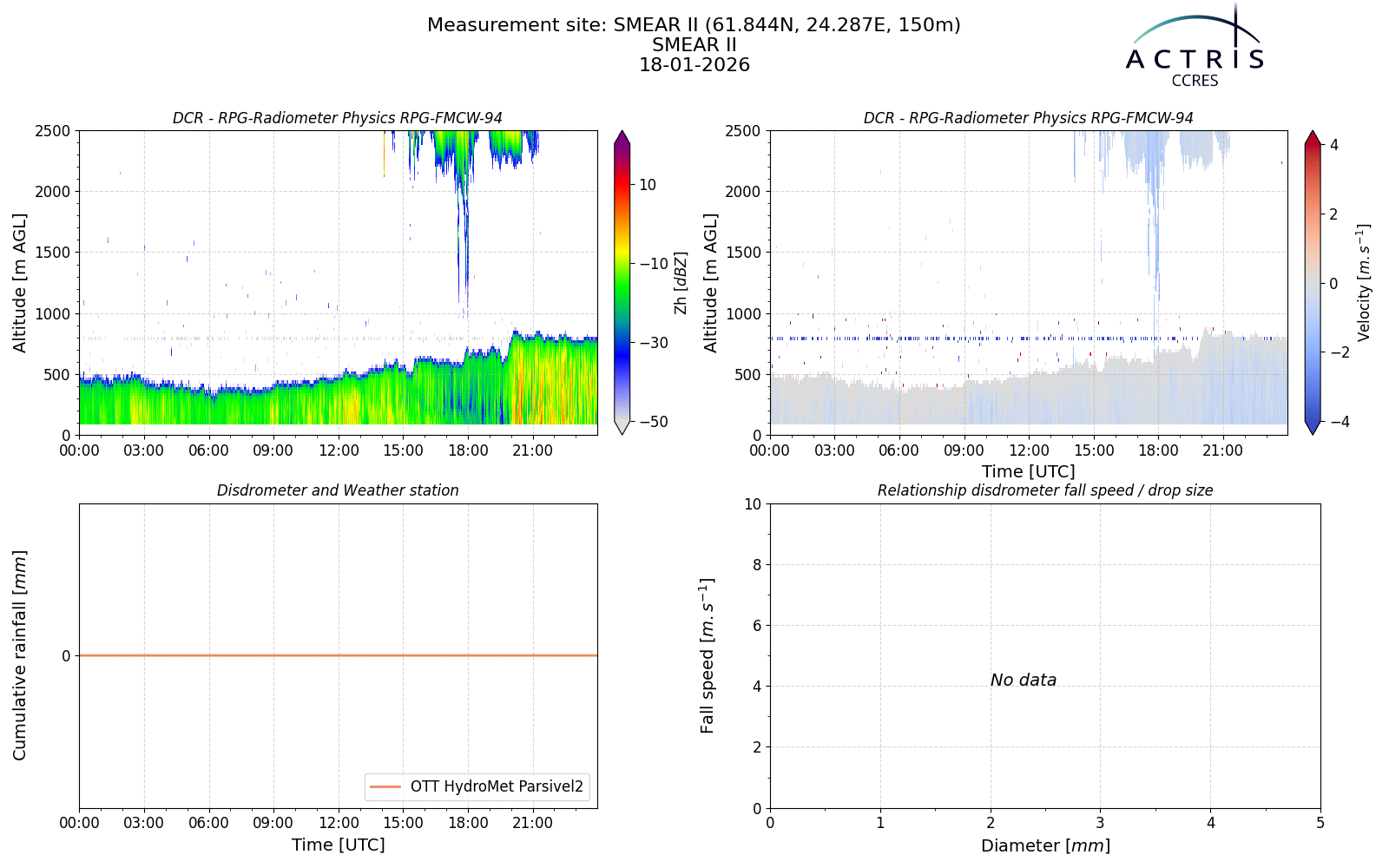Screen dimensions: 1389x868
Task: Click the 10 tick on Zh colorbar
Action: tap(648, 185)
